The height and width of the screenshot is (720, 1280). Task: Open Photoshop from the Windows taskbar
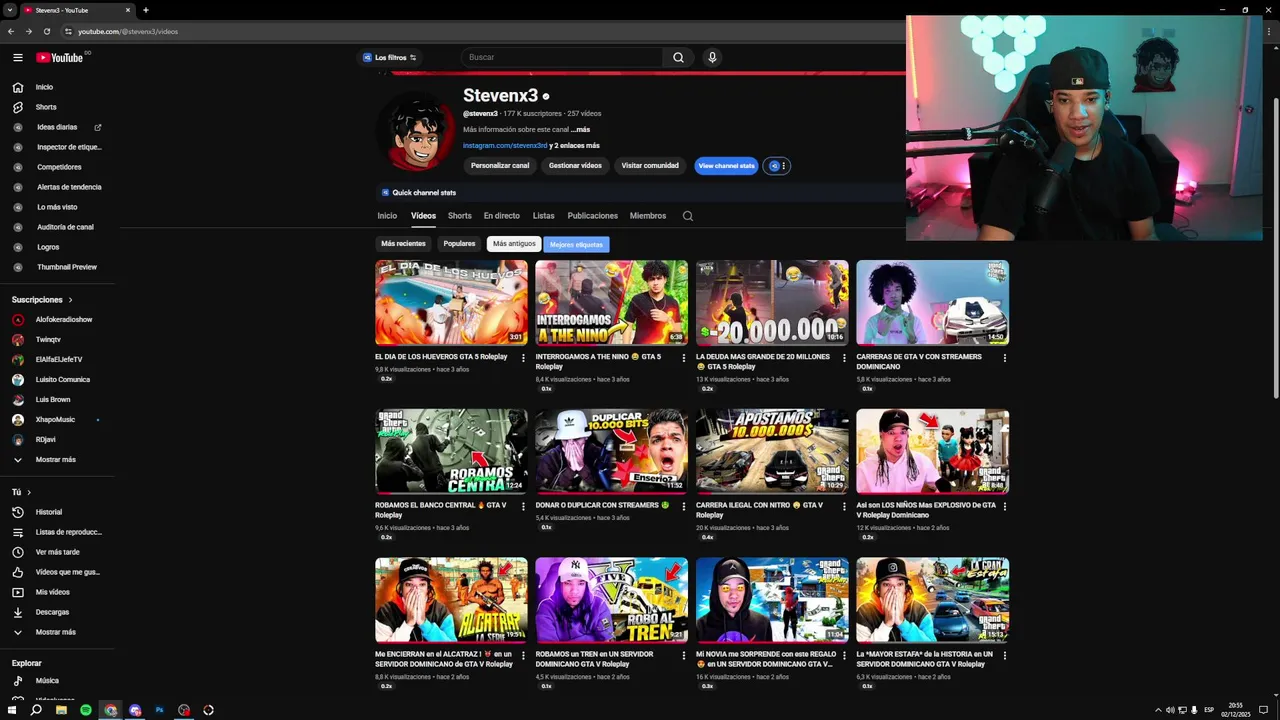pyautogui.click(x=159, y=710)
